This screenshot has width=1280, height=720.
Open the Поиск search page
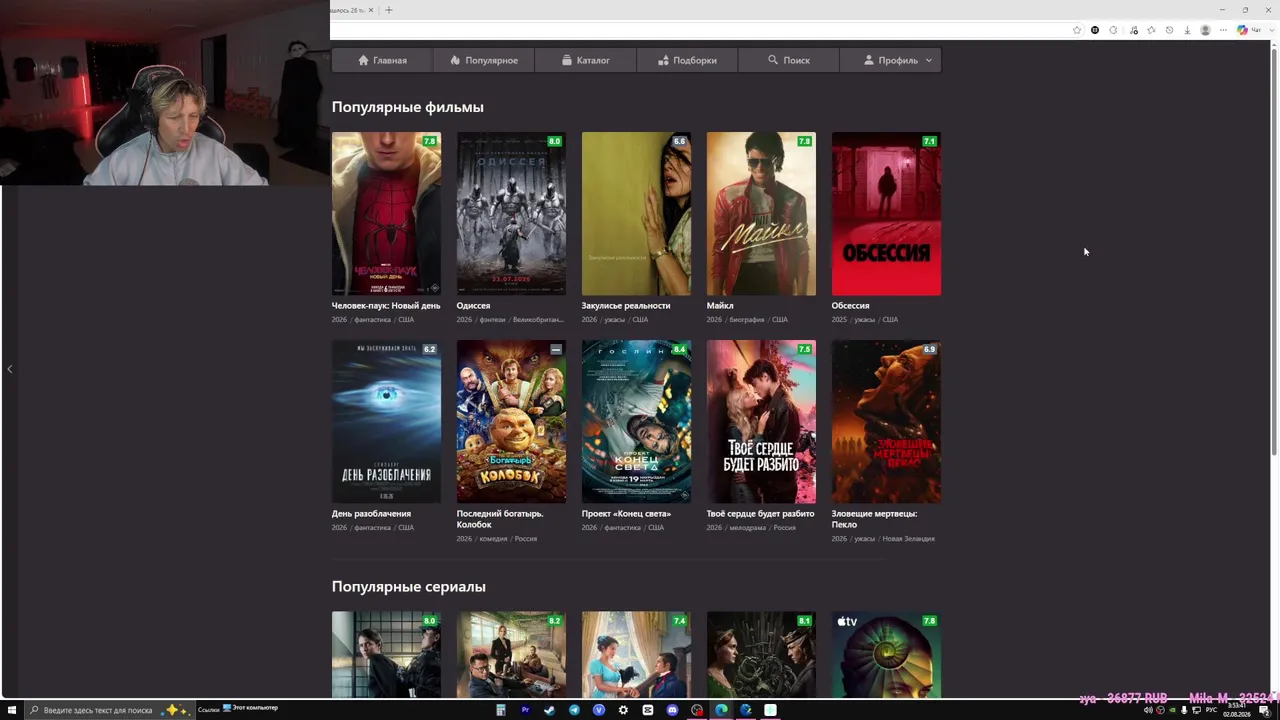pyautogui.click(x=788, y=60)
